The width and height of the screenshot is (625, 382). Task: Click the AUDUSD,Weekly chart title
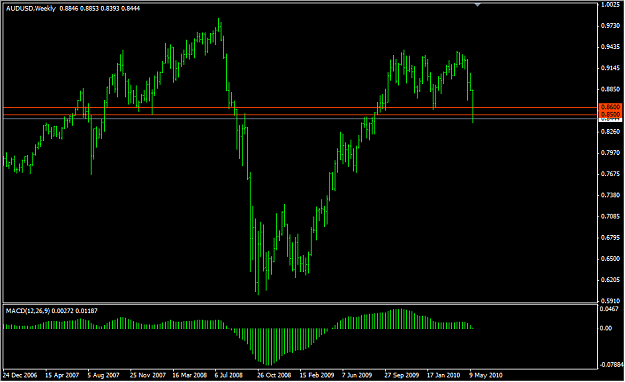(x=31, y=8)
